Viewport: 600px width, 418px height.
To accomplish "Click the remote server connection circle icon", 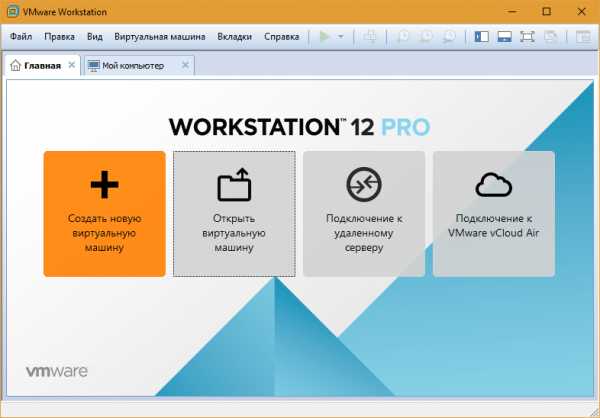I will (x=364, y=185).
